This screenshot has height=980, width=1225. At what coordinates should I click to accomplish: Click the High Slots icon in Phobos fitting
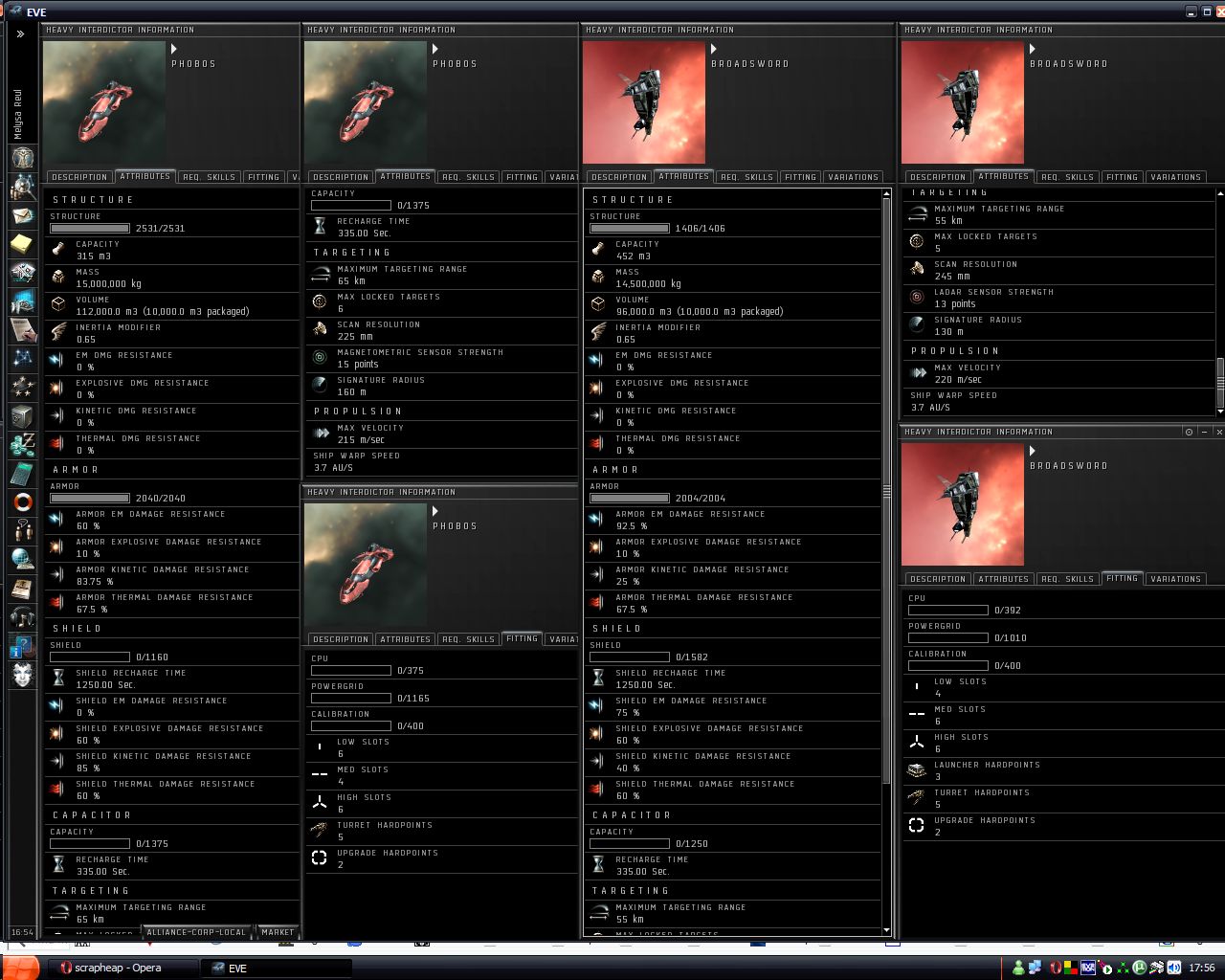coord(320,802)
